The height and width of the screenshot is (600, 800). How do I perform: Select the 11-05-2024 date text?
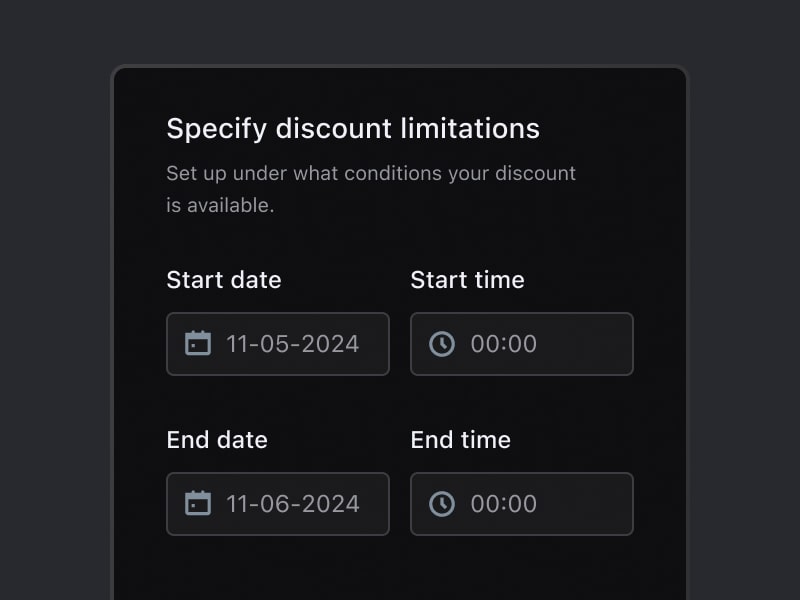coord(292,344)
